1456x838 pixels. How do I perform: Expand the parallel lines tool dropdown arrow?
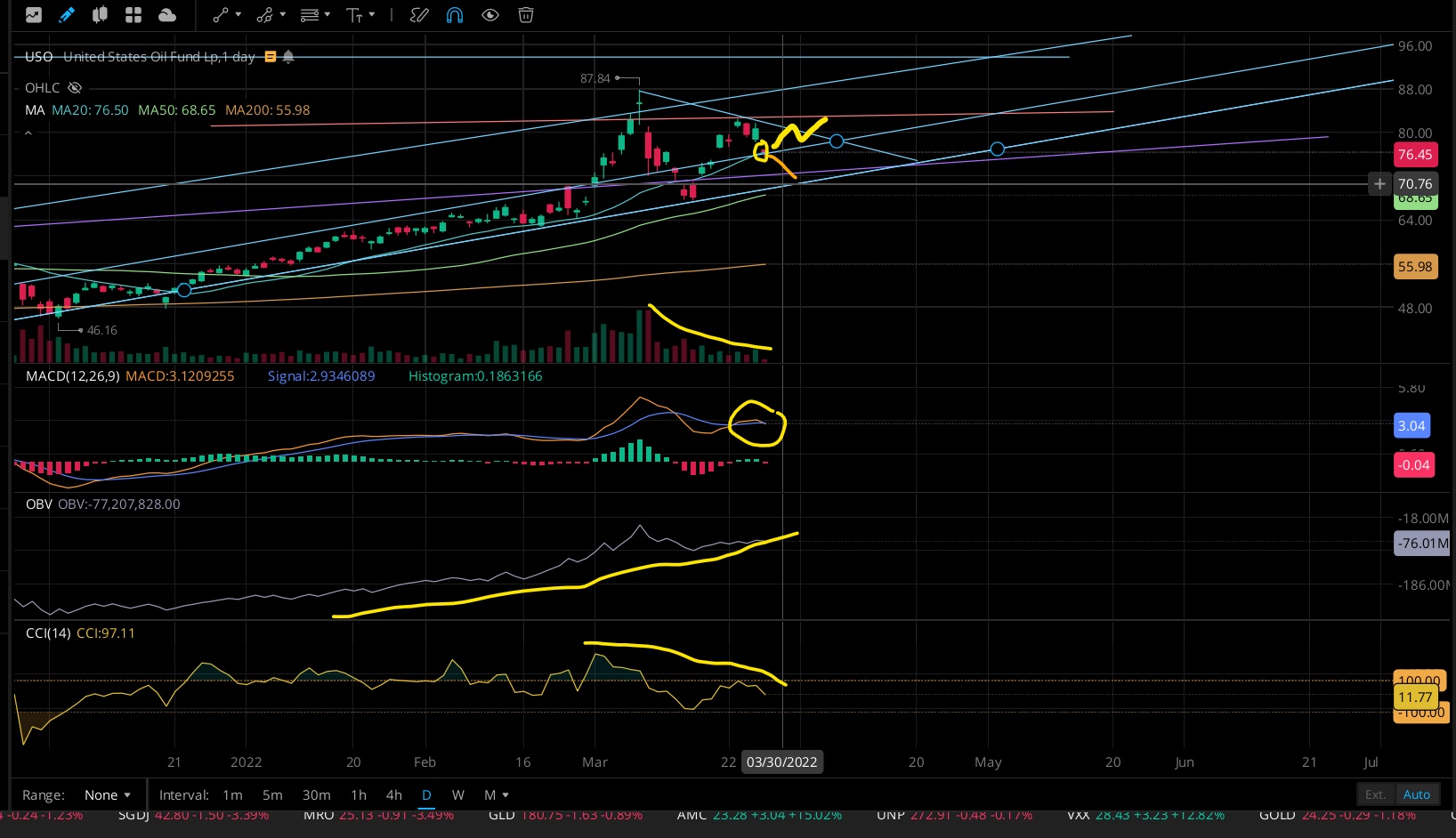pyautogui.click(x=328, y=15)
